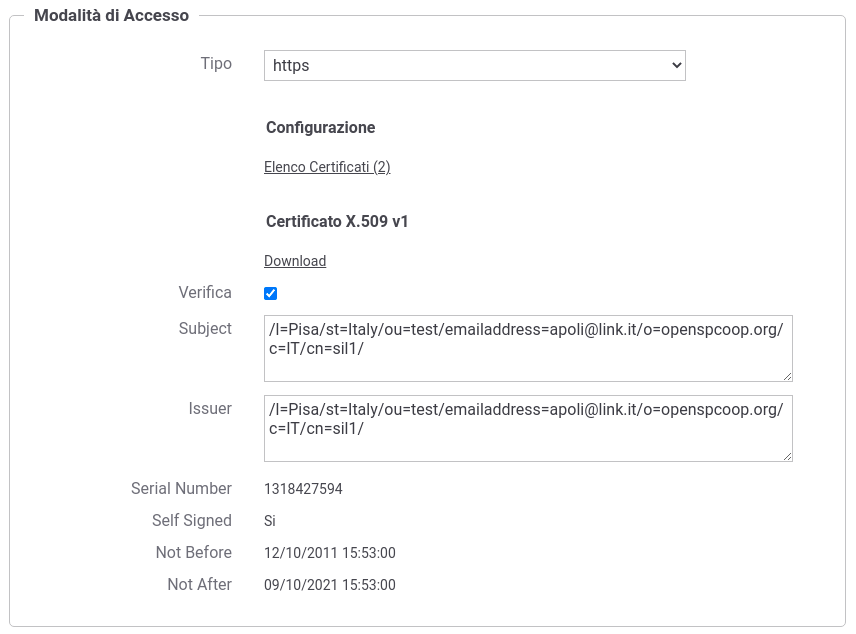Click the Tipo dropdown chevron arrow
This screenshot has height=634, width=856.
click(x=676, y=66)
